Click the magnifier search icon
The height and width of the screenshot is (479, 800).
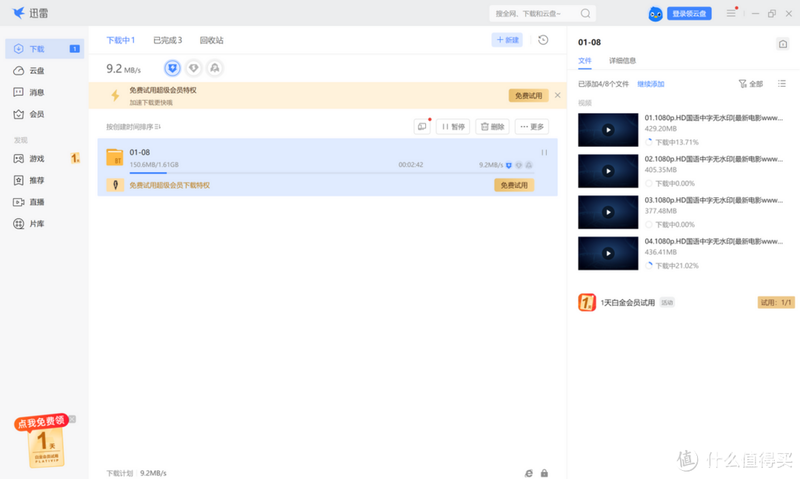tap(586, 14)
